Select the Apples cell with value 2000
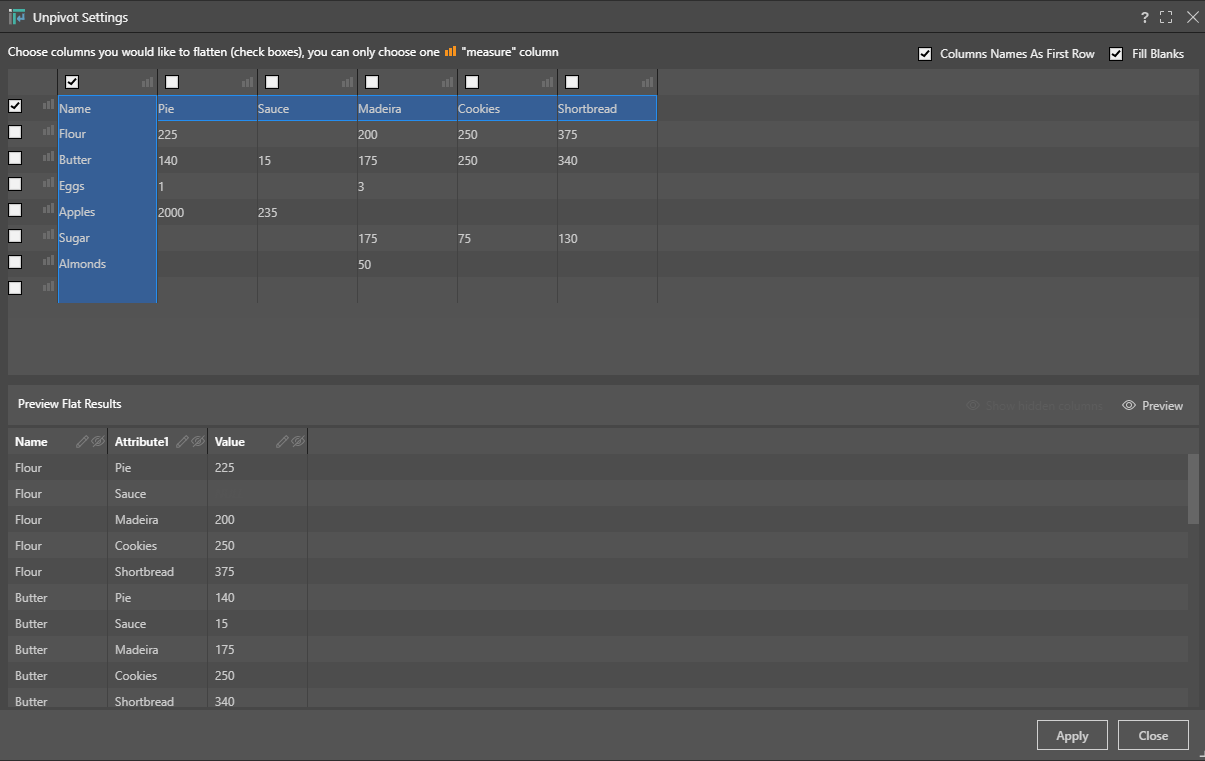This screenshot has height=761, width=1205. coord(206,212)
